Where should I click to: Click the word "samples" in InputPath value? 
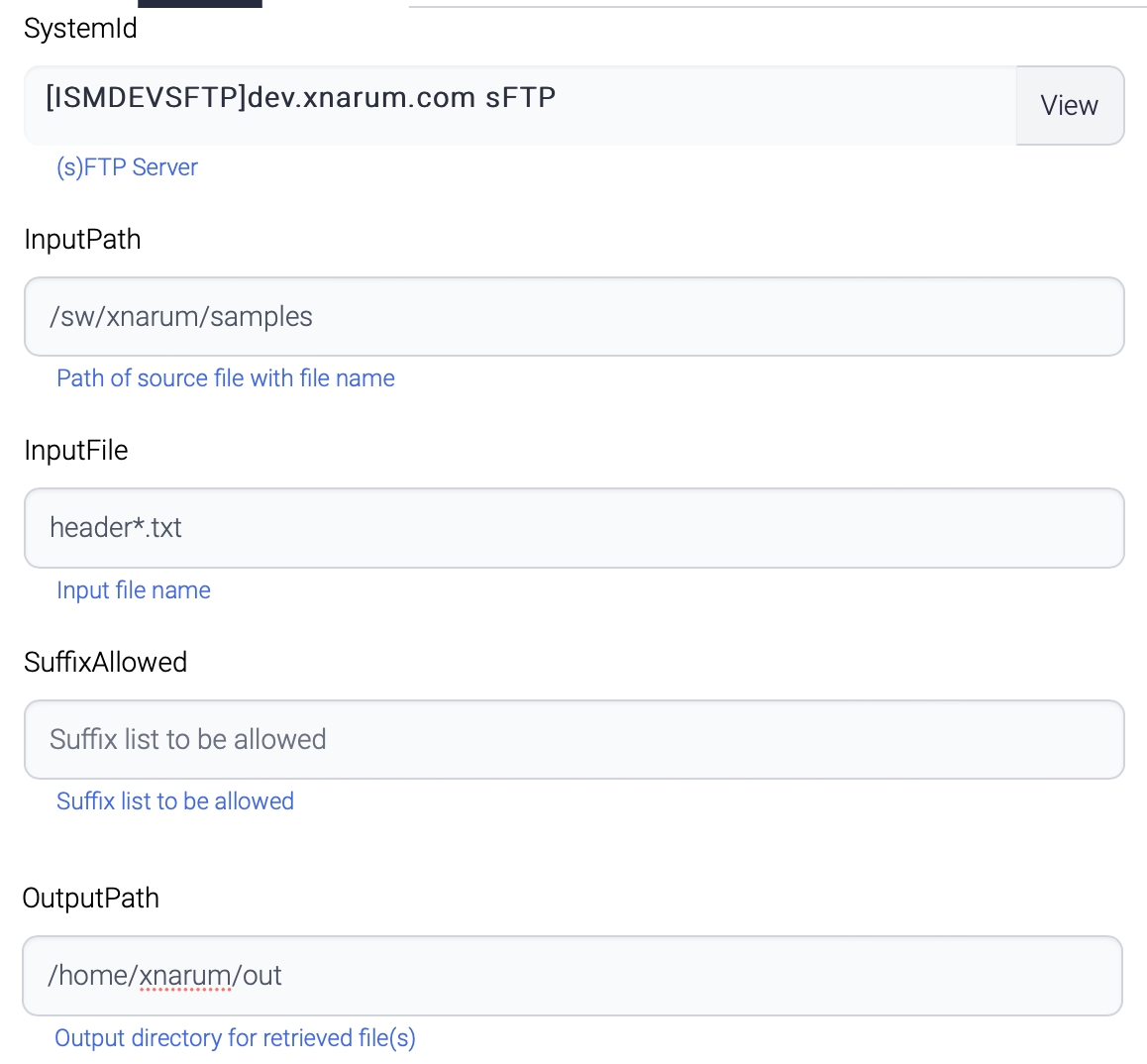[261, 317]
